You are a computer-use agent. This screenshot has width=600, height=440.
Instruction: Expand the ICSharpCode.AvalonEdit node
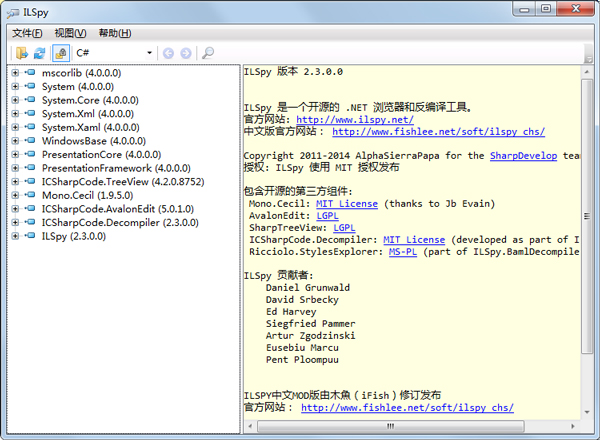tap(15, 209)
